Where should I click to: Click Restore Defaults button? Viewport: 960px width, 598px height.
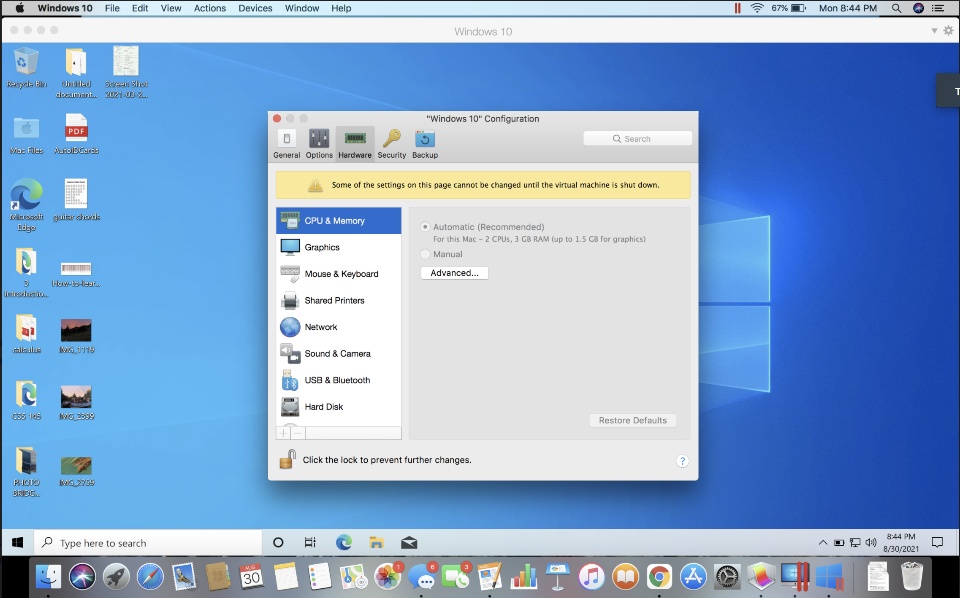click(x=632, y=420)
